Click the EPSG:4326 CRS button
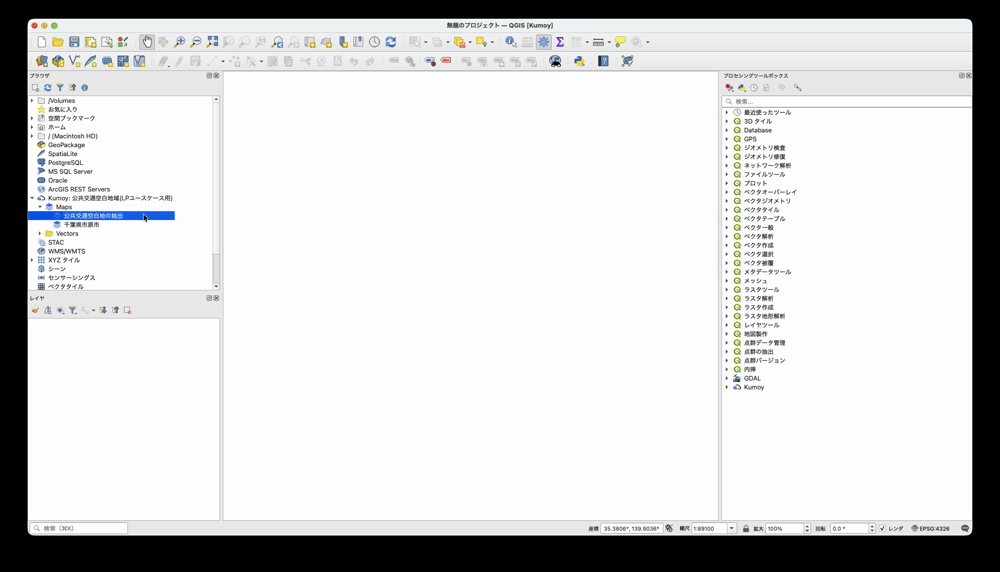Screen dimensions: 1000x572 coord(930,529)
